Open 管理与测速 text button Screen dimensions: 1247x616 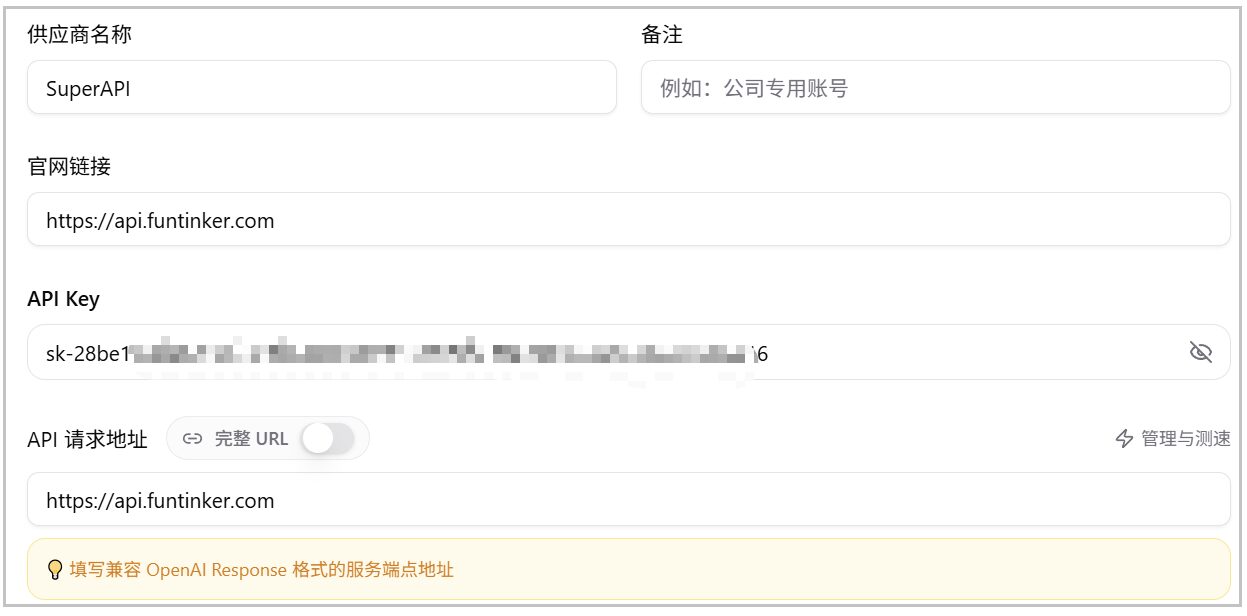(x=1186, y=438)
